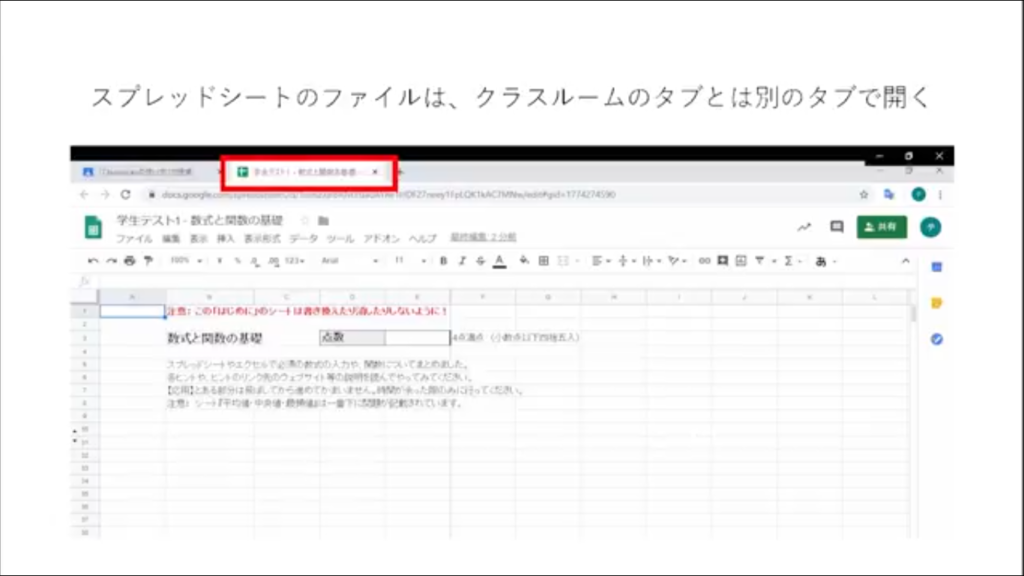Viewport: 1024px width, 576px height.
Task: Open the comment history icon
Action: pos(837,227)
